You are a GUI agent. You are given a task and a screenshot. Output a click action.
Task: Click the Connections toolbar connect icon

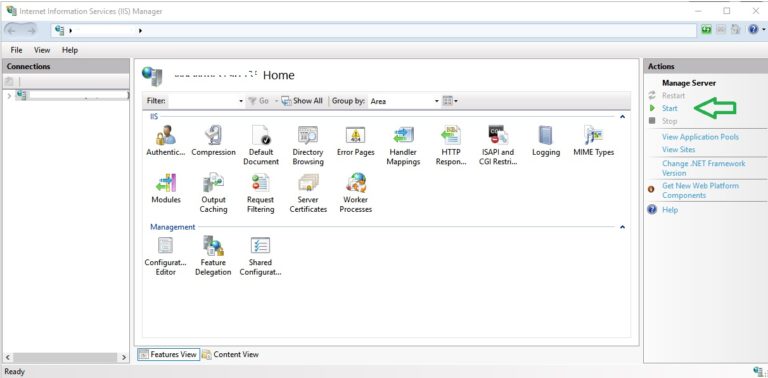(x=9, y=81)
